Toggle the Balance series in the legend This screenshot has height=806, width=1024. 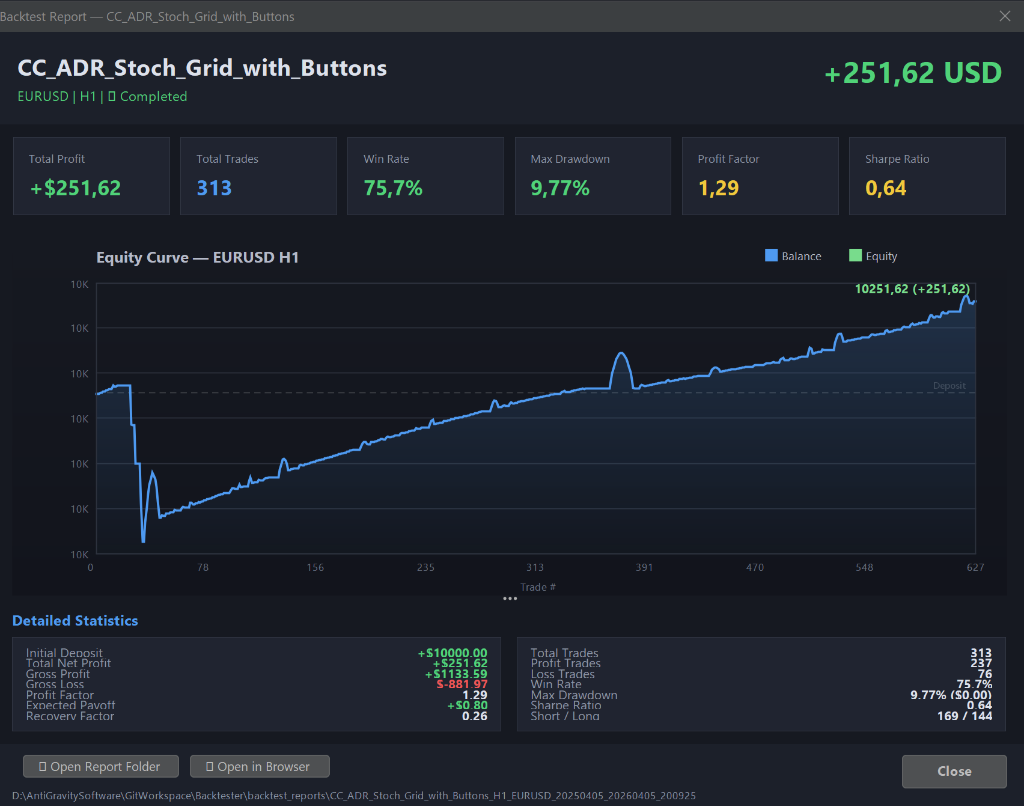tap(793, 256)
